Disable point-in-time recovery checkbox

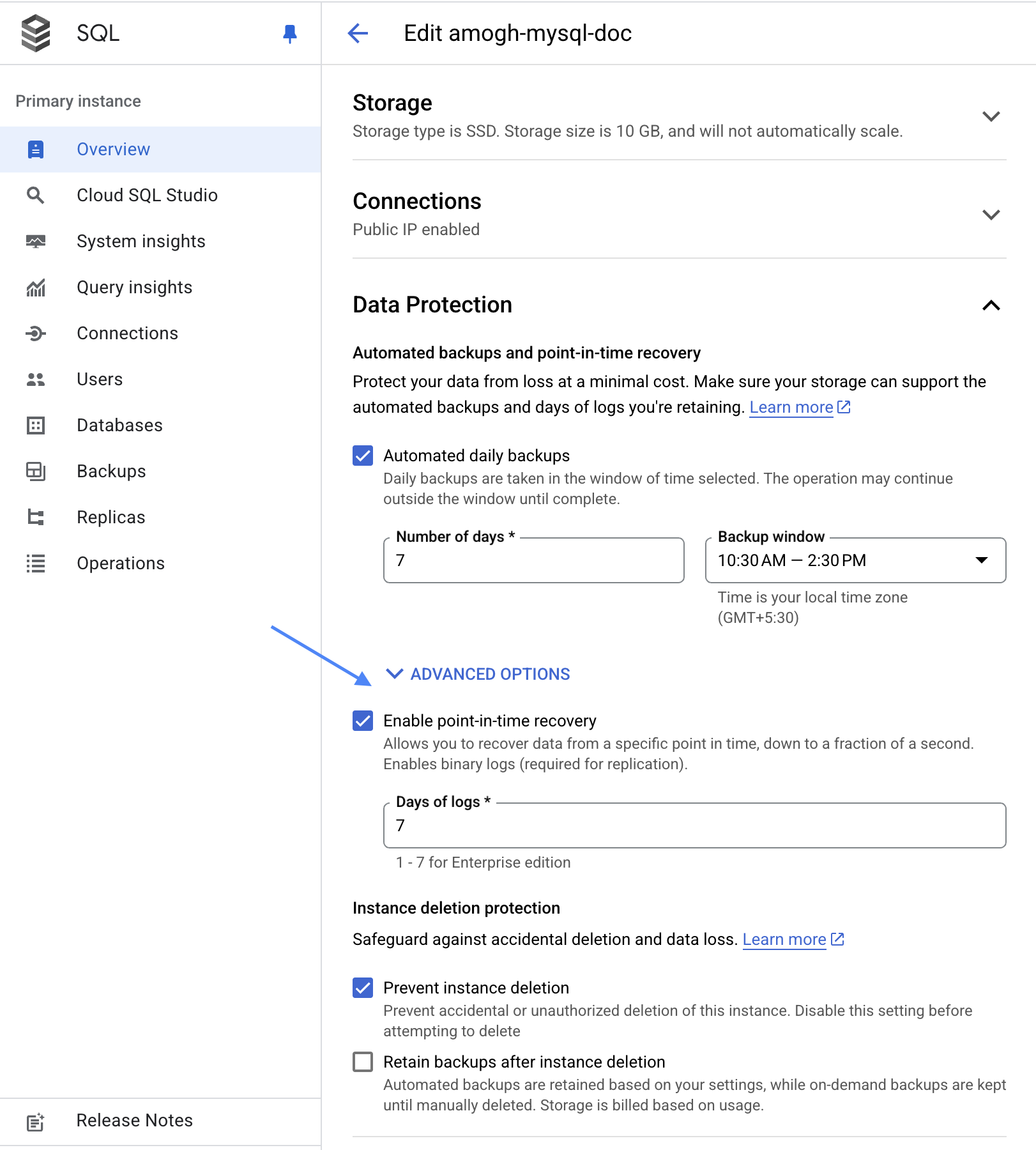pyautogui.click(x=363, y=721)
